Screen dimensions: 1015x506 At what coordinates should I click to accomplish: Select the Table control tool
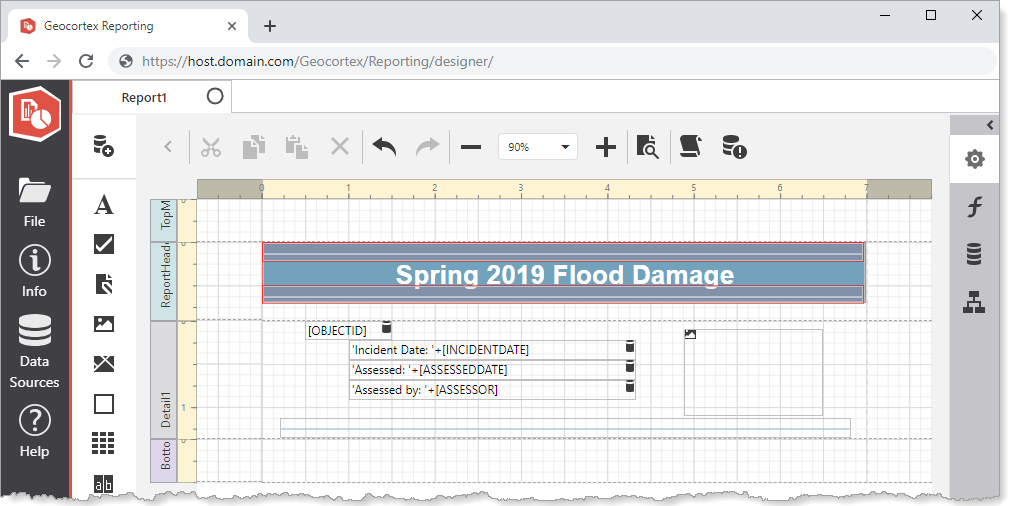pyautogui.click(x=103, y=443)
